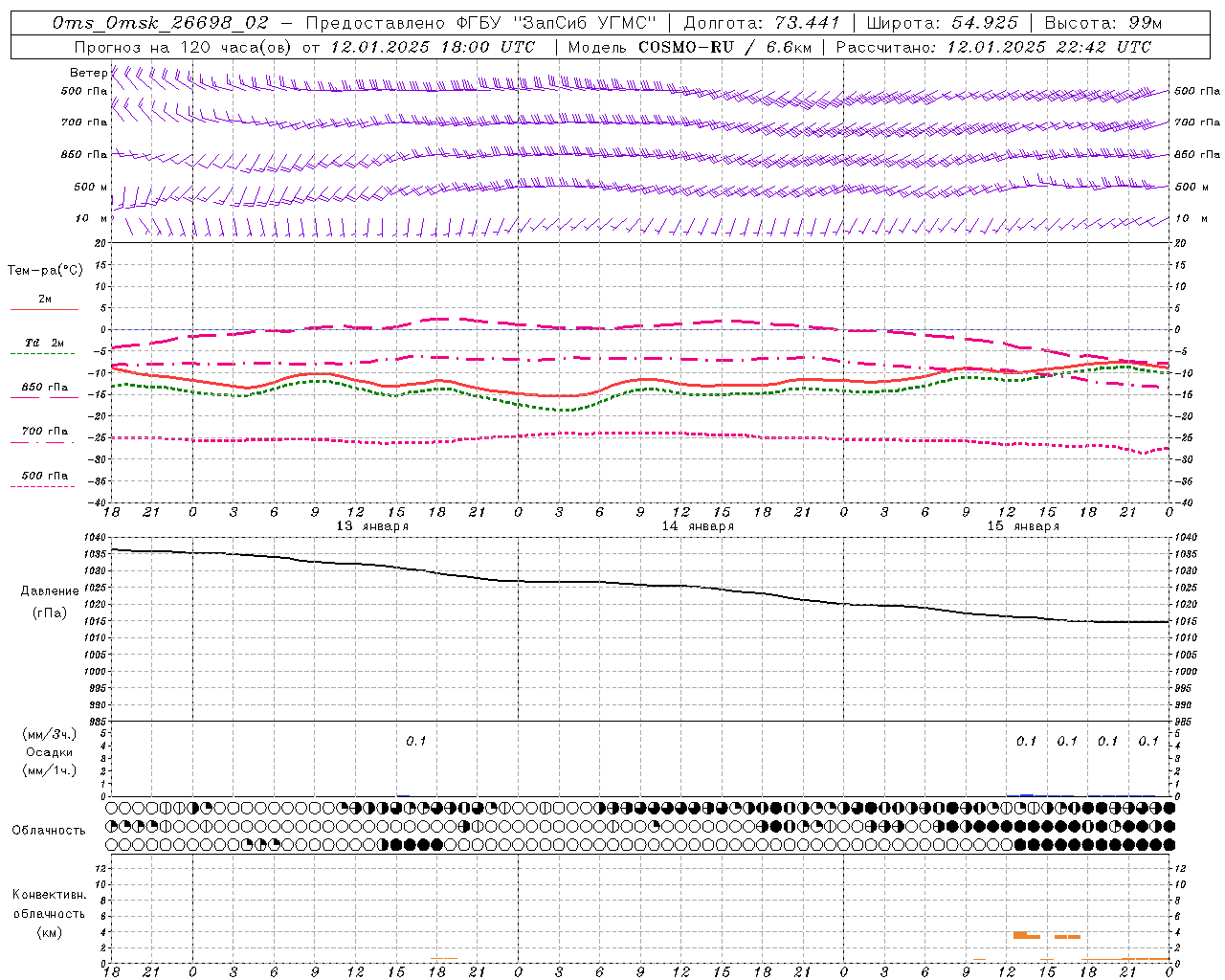The height and width of the screenshot is (980, 1225).
Task: Click the Ветер panel label
Action: coord(88,73)
